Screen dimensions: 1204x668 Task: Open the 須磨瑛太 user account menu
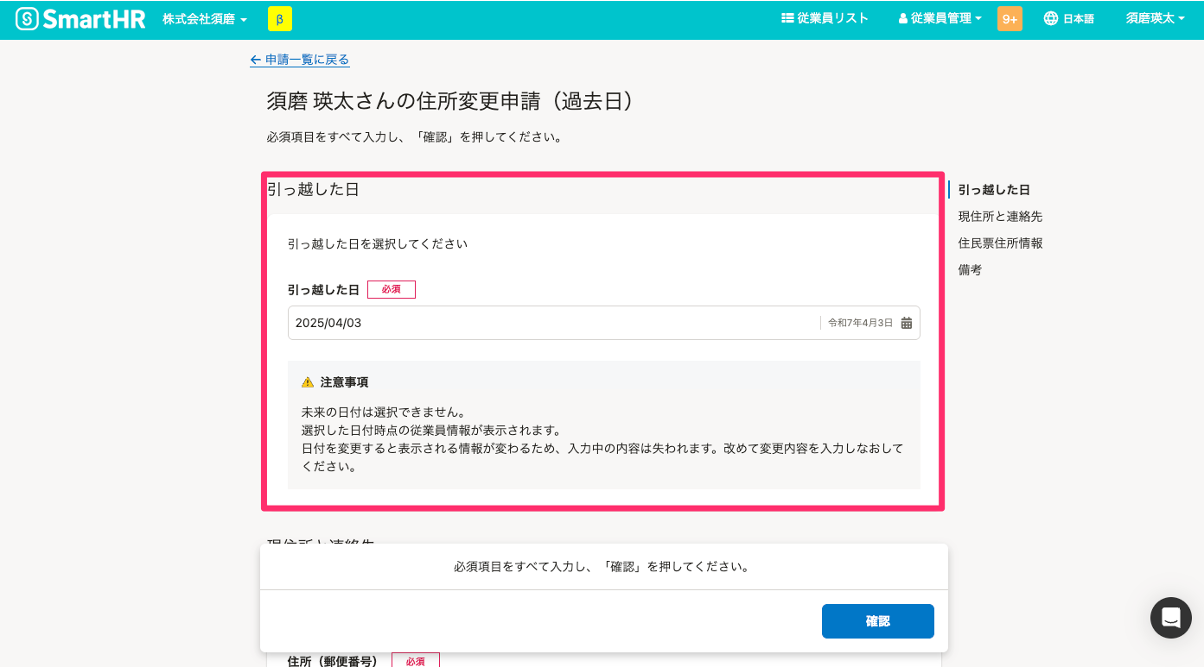coord(1155,17)
